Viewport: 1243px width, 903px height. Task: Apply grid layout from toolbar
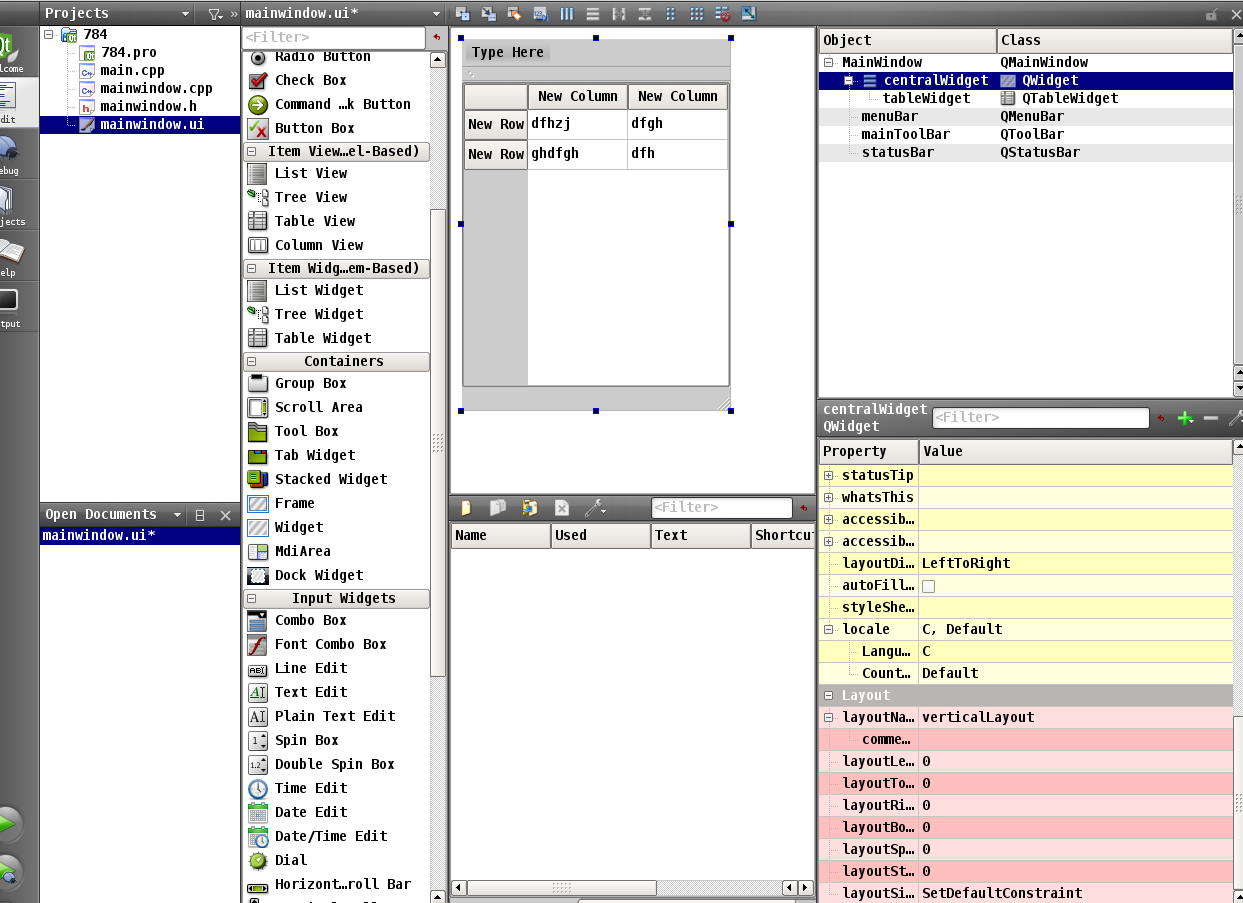pos(697,14)
